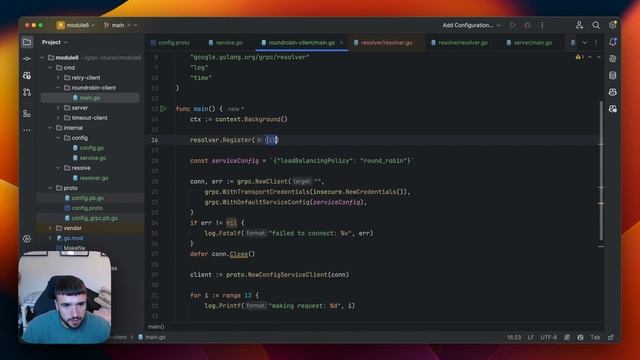Open the Database tool window icon
Viewport: 640px width, 360px height.
pyautogui.click(x=613, y=76)
